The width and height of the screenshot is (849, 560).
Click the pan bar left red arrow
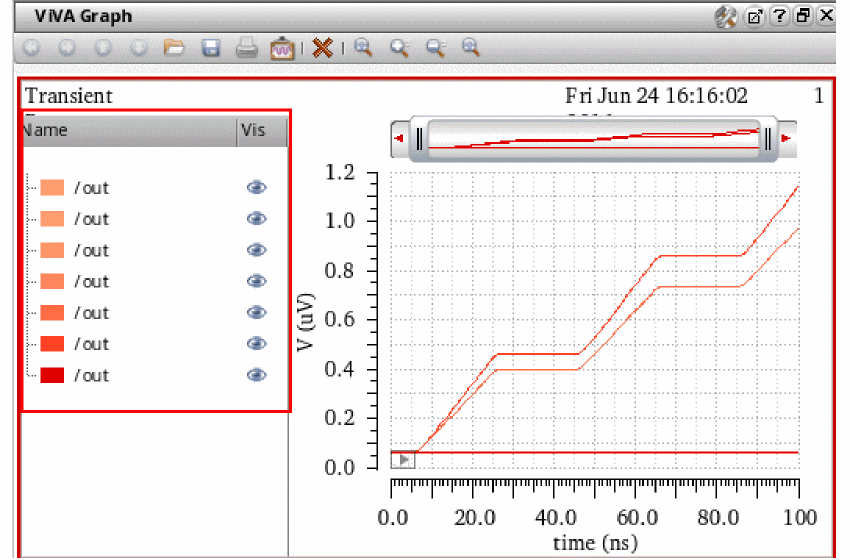point(400,138)
